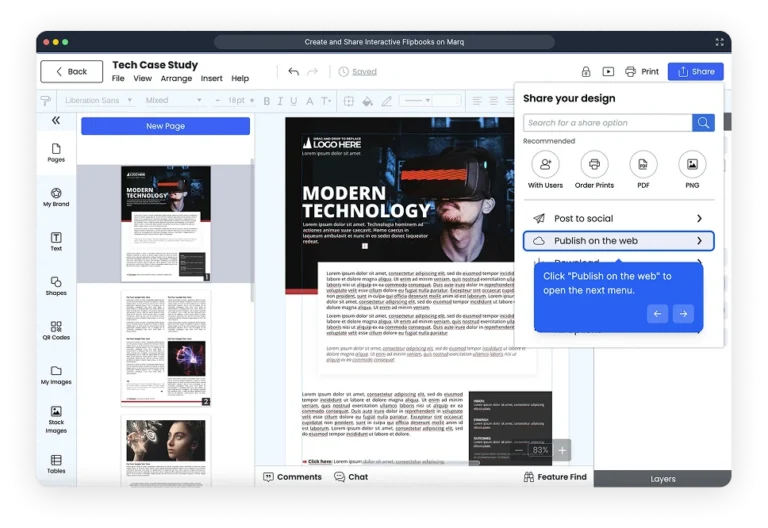Screen dimensions: 768x528
Task: Choose PDF export option
Action: point(643,170)
